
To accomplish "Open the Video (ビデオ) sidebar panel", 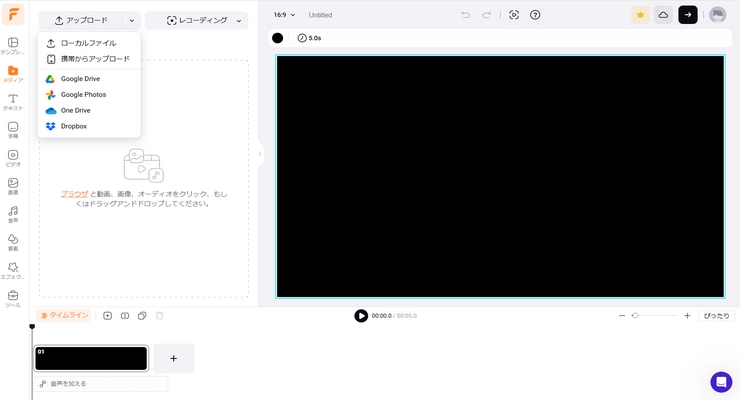I will click(x=13, y=158).
